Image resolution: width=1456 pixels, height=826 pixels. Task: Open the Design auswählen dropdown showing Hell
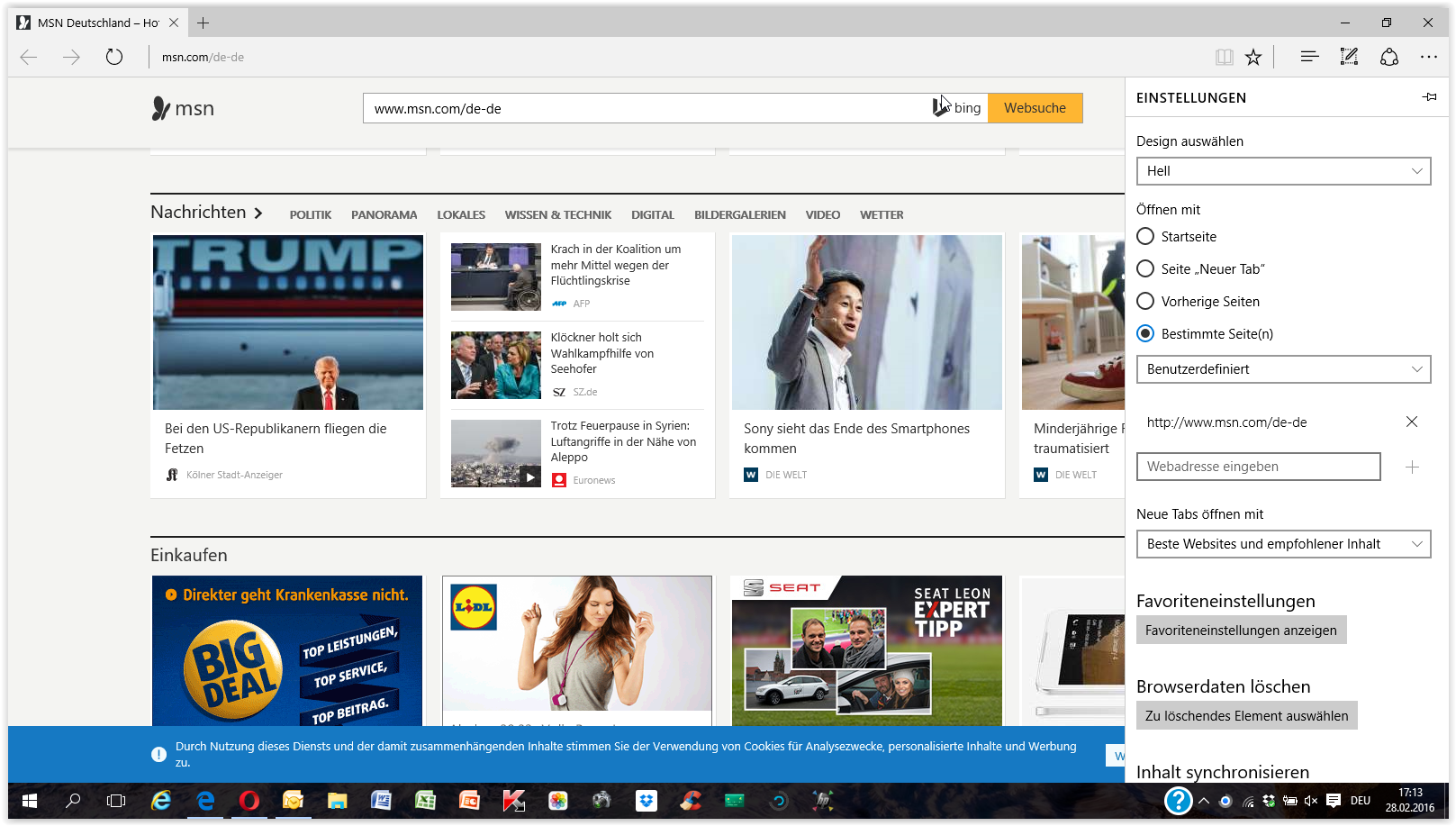click(1283, 171)
